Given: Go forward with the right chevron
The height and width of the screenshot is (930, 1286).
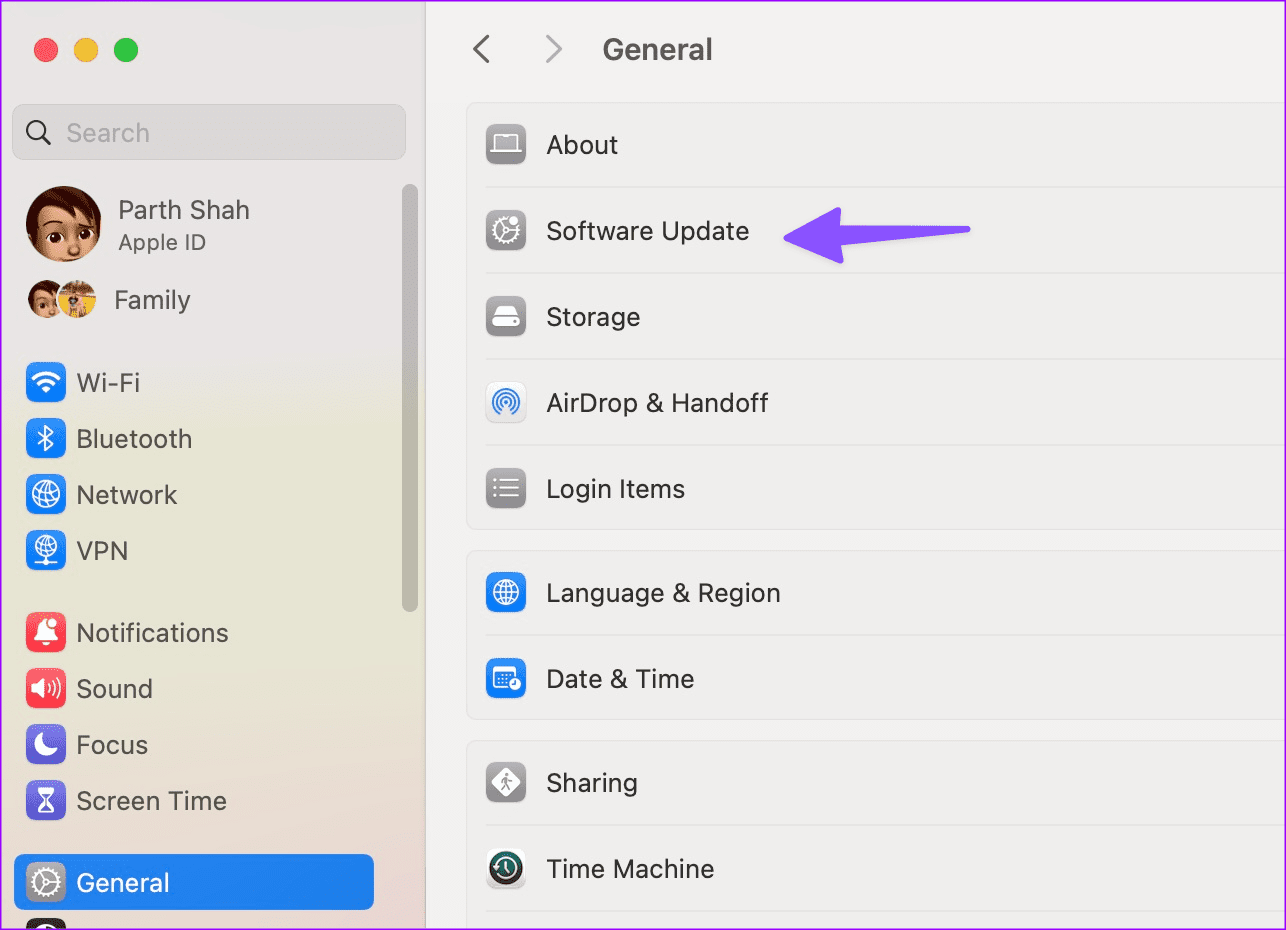Looking at the screenshot, I should click(554, 49).
